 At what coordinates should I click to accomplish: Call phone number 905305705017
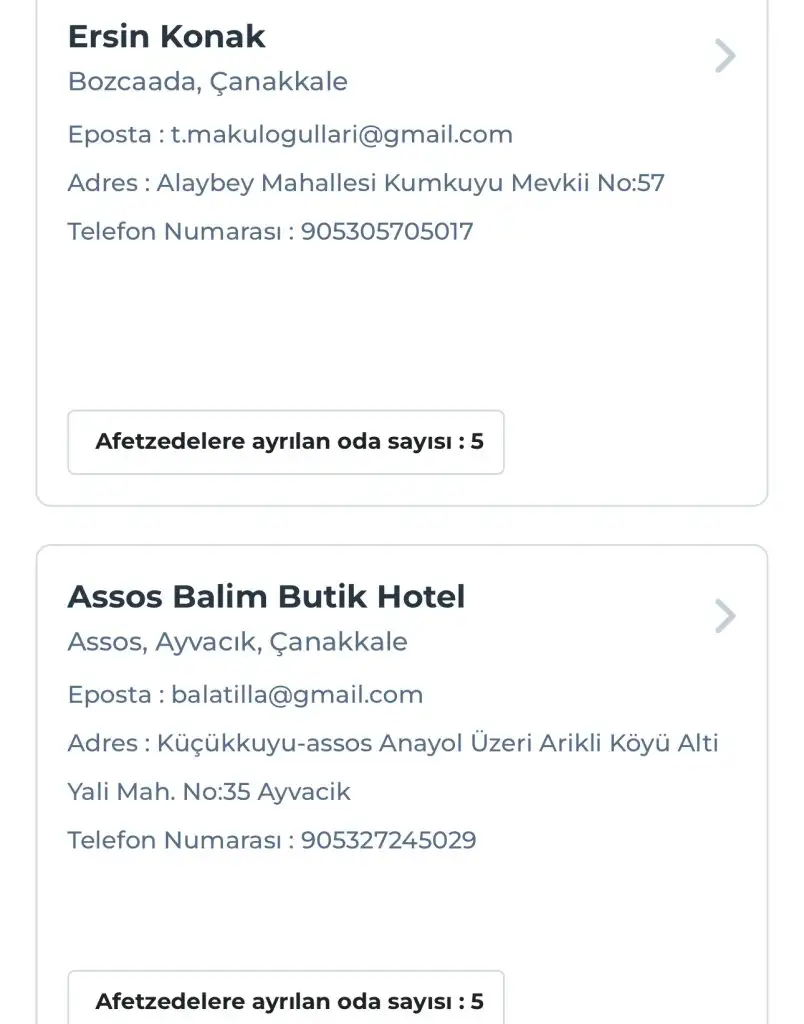click(387, 232)
